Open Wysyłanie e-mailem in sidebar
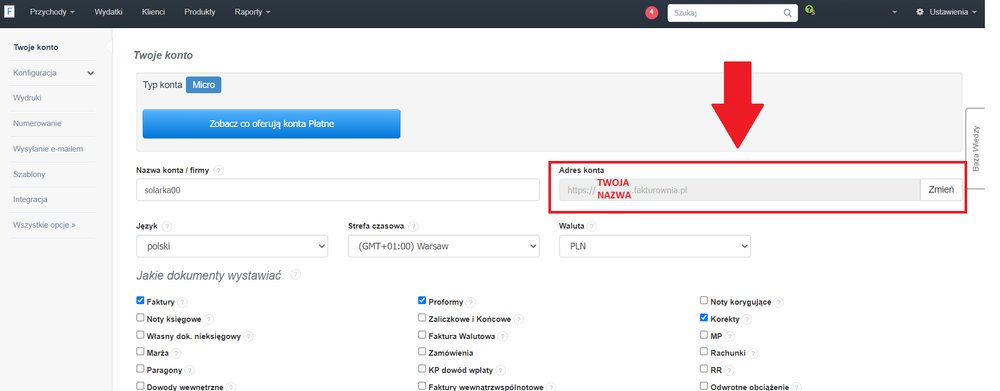 (48, 149)
